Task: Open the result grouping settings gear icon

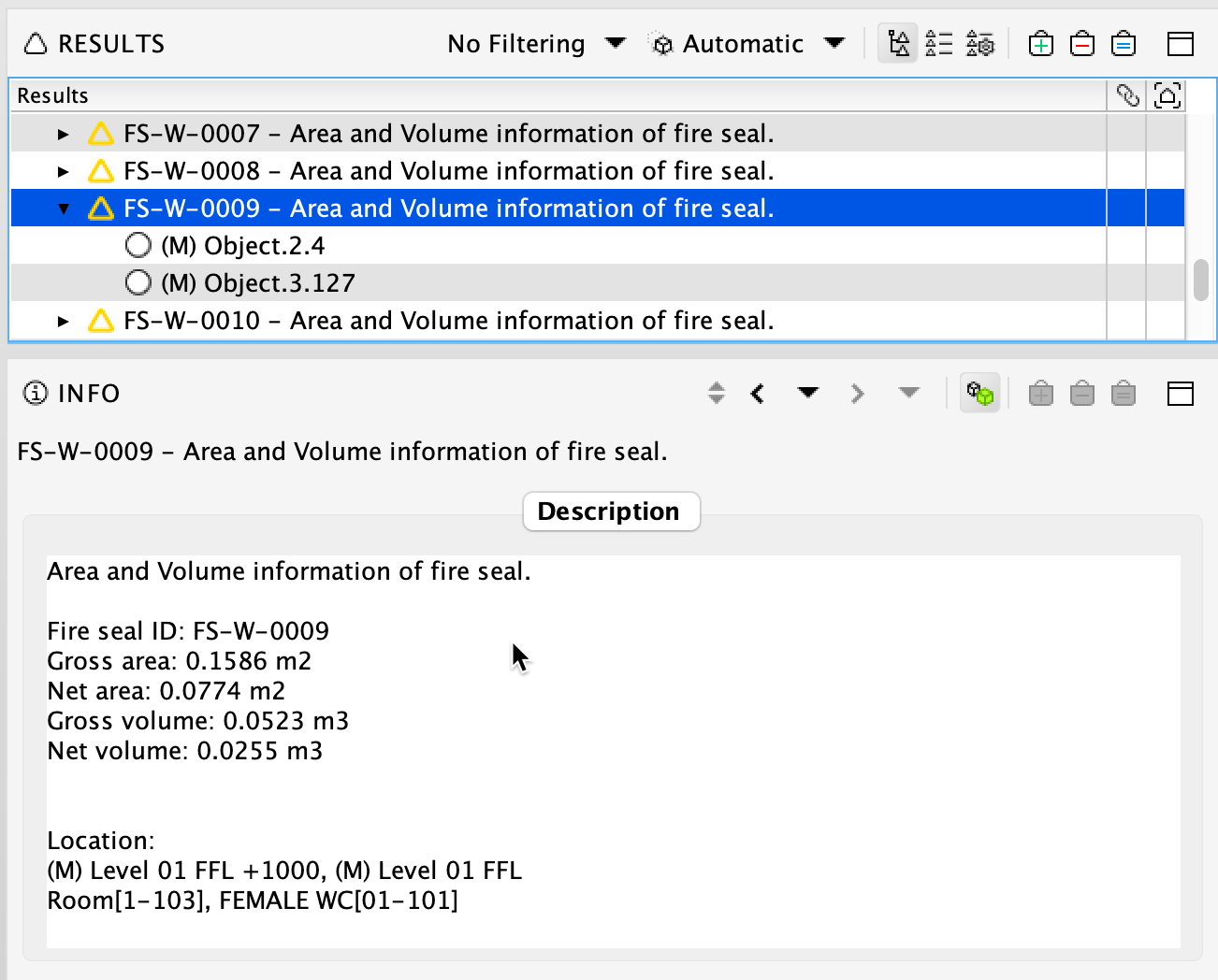Action: [979, 44]
